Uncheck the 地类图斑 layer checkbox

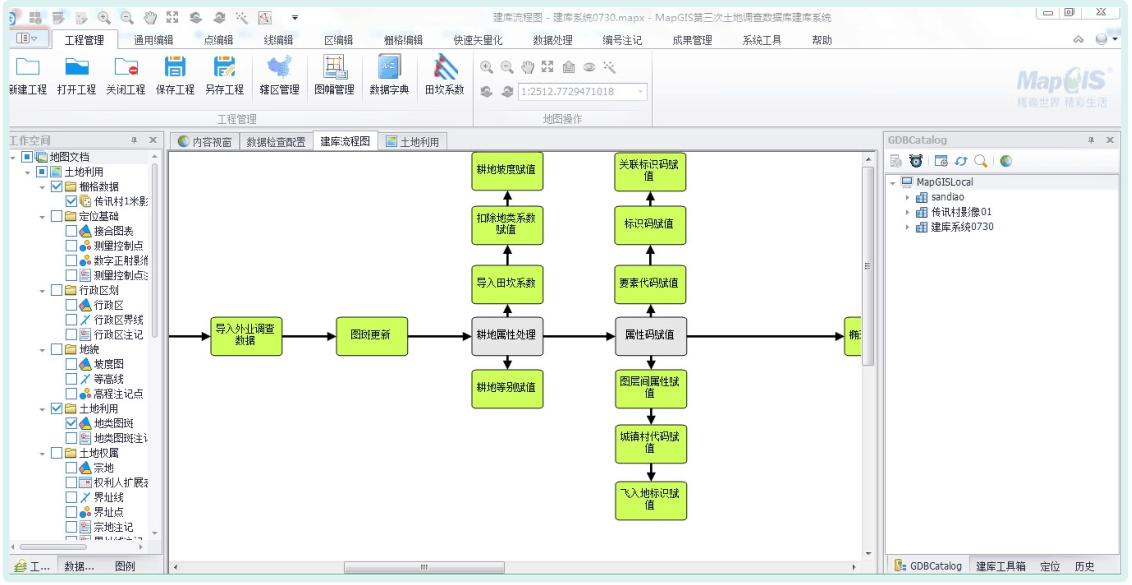point(71,423)
